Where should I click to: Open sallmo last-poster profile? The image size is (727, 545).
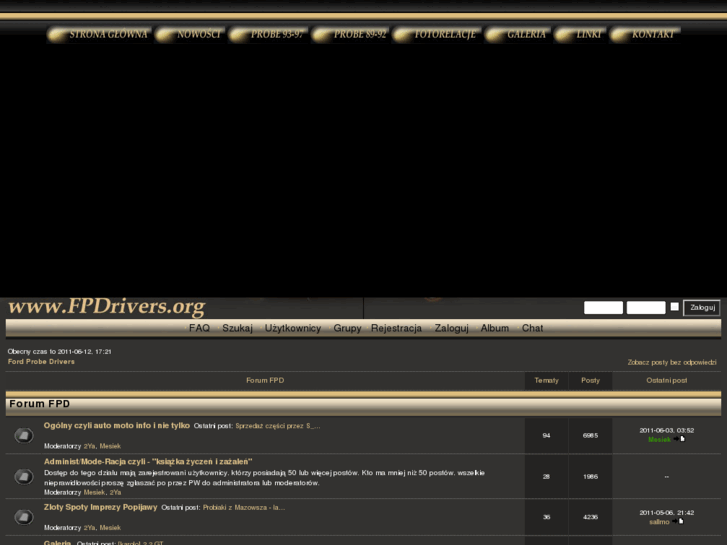pos(659,522)
